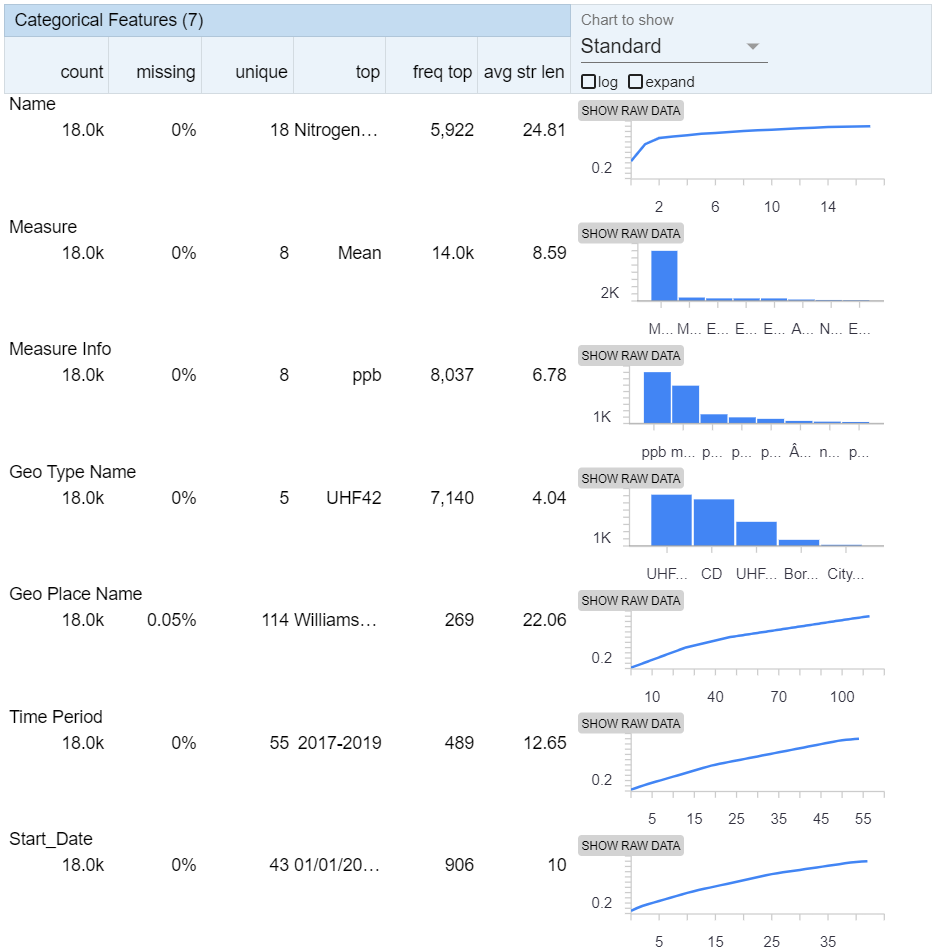Image resolution: width=938 pixels, height=952 pixels.
Task: Click top value Mean in Measure row
Action: [x=359, y=253]
